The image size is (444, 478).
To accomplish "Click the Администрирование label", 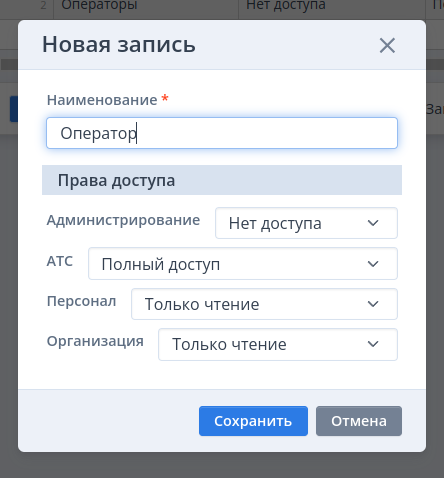I will 123,220.
